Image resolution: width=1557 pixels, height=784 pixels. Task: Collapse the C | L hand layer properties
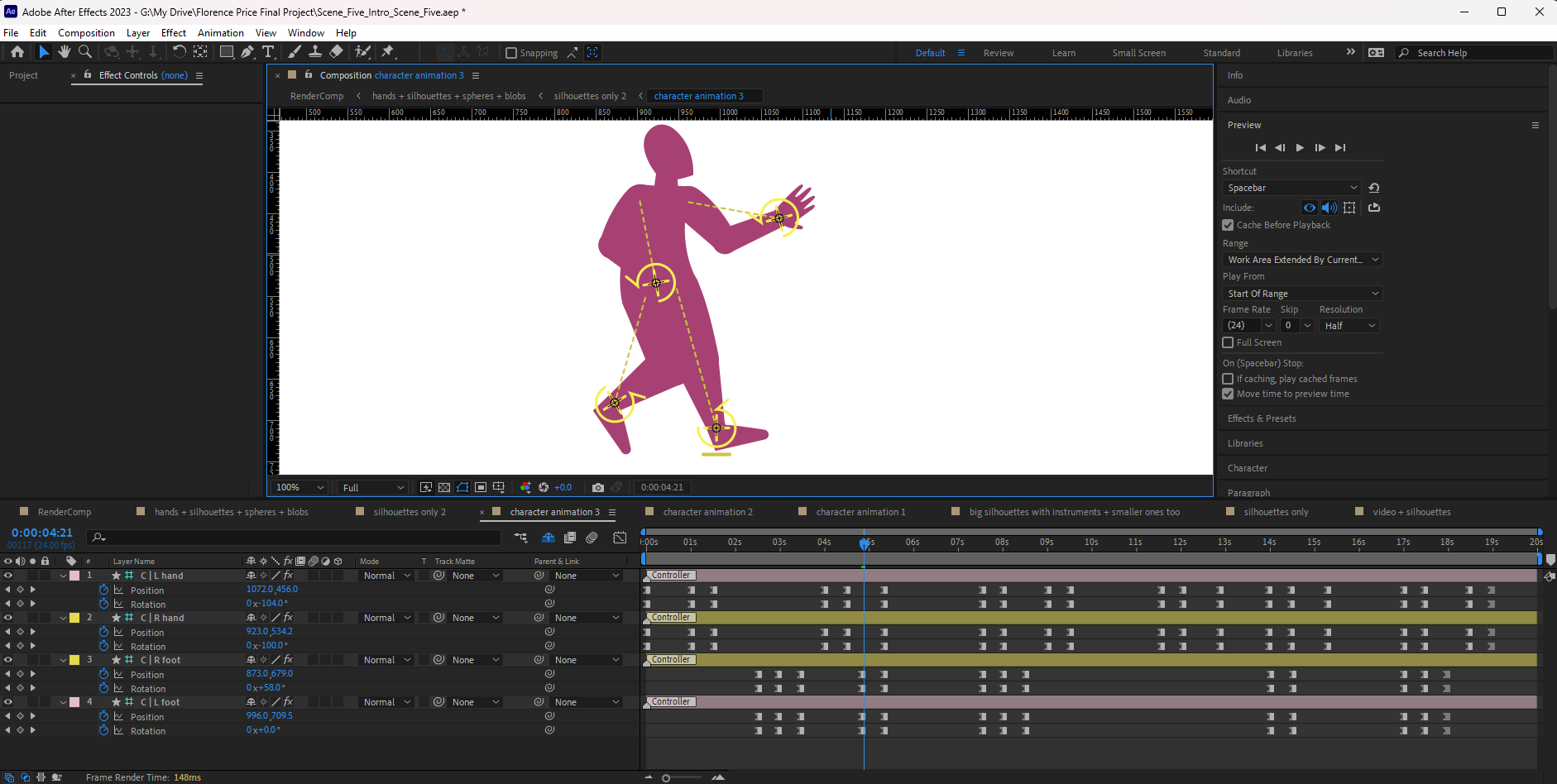pos(63,576)
